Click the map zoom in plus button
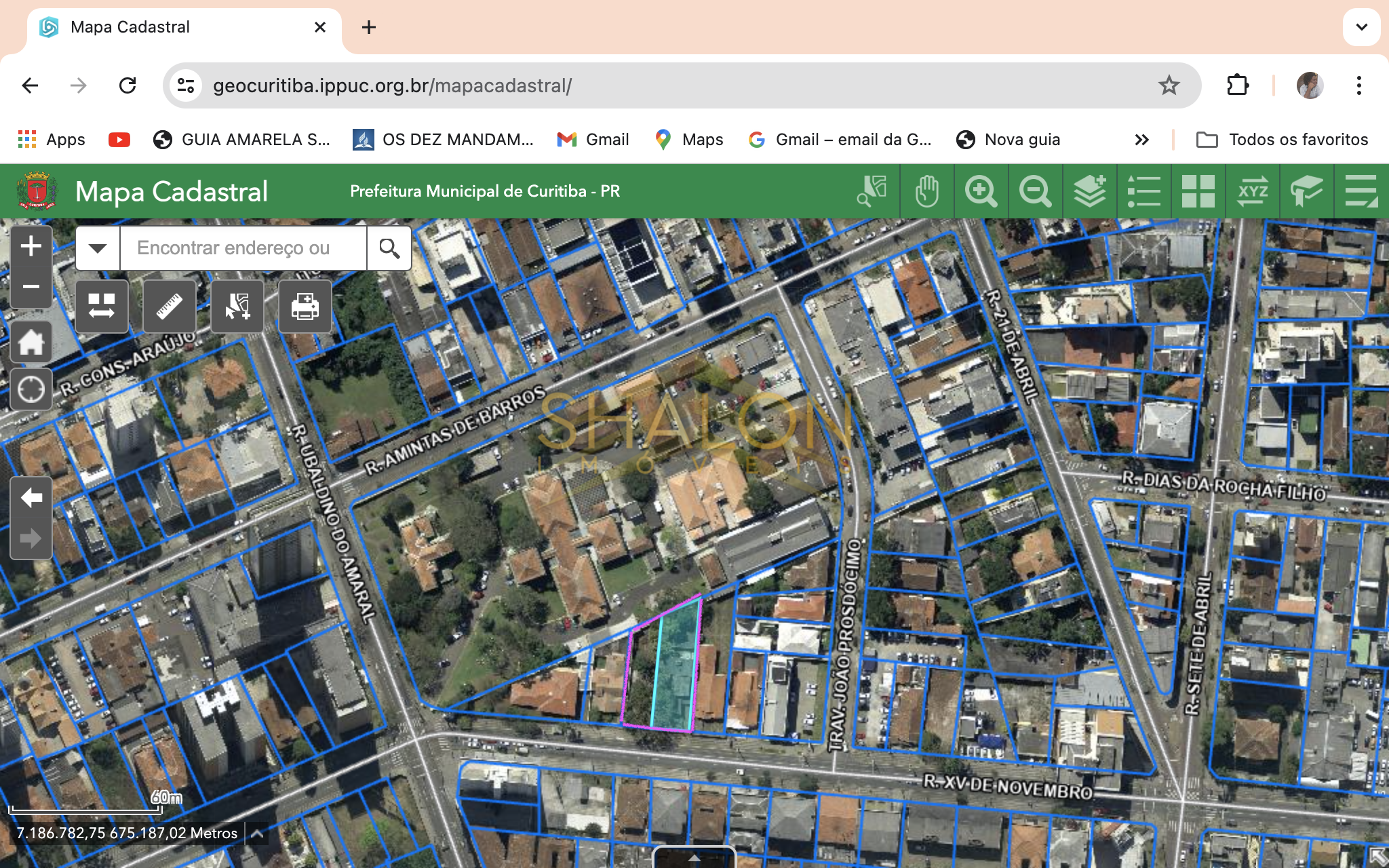This screenshot has width=1389, height=868. (x=31, y=246)
